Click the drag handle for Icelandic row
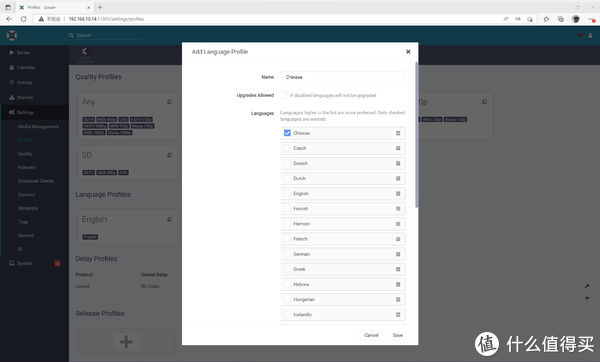The width and height of the screenshot is (600, 362). click(398, 315)
